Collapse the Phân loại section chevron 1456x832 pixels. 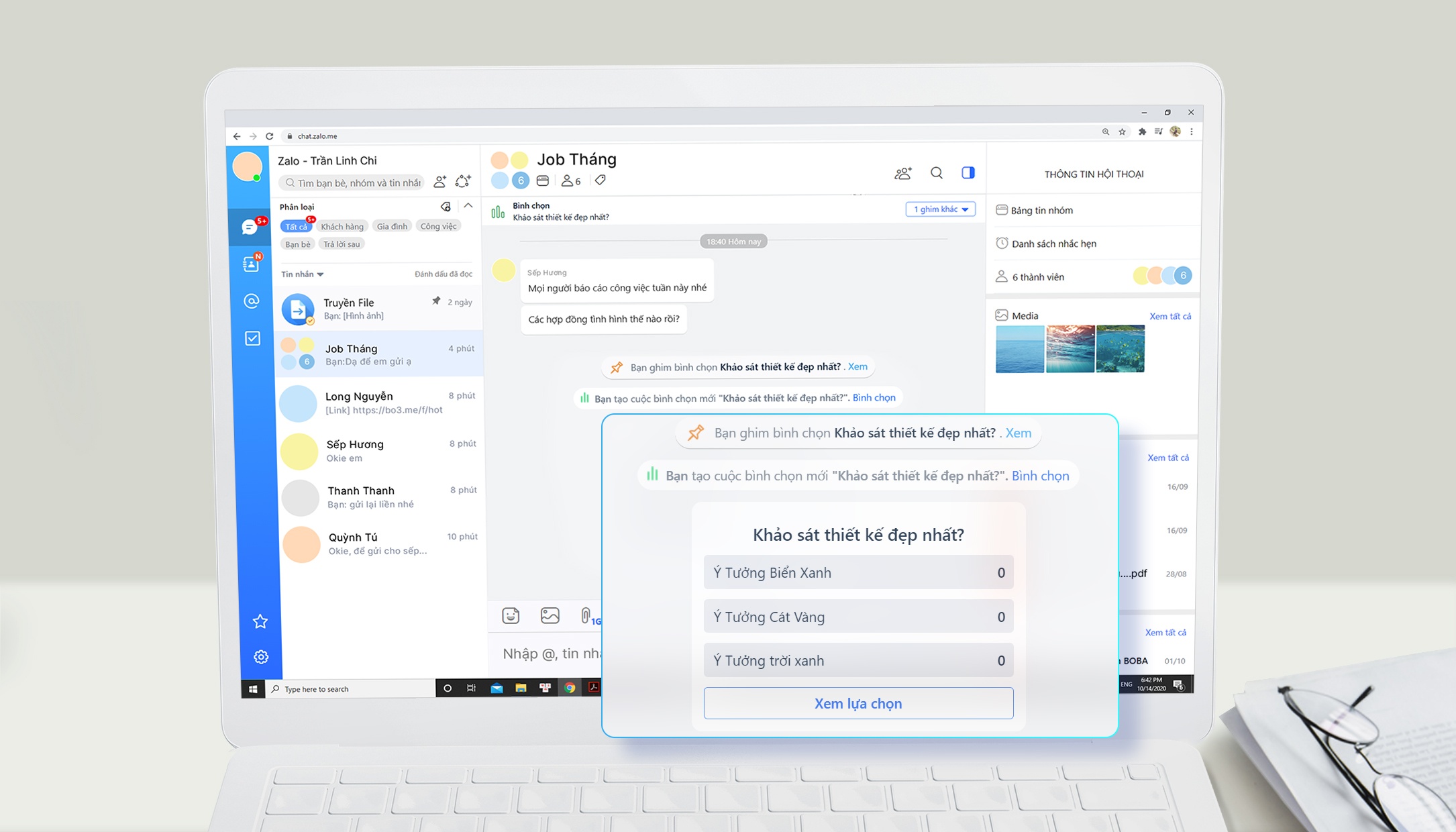[x=468, y=206]
